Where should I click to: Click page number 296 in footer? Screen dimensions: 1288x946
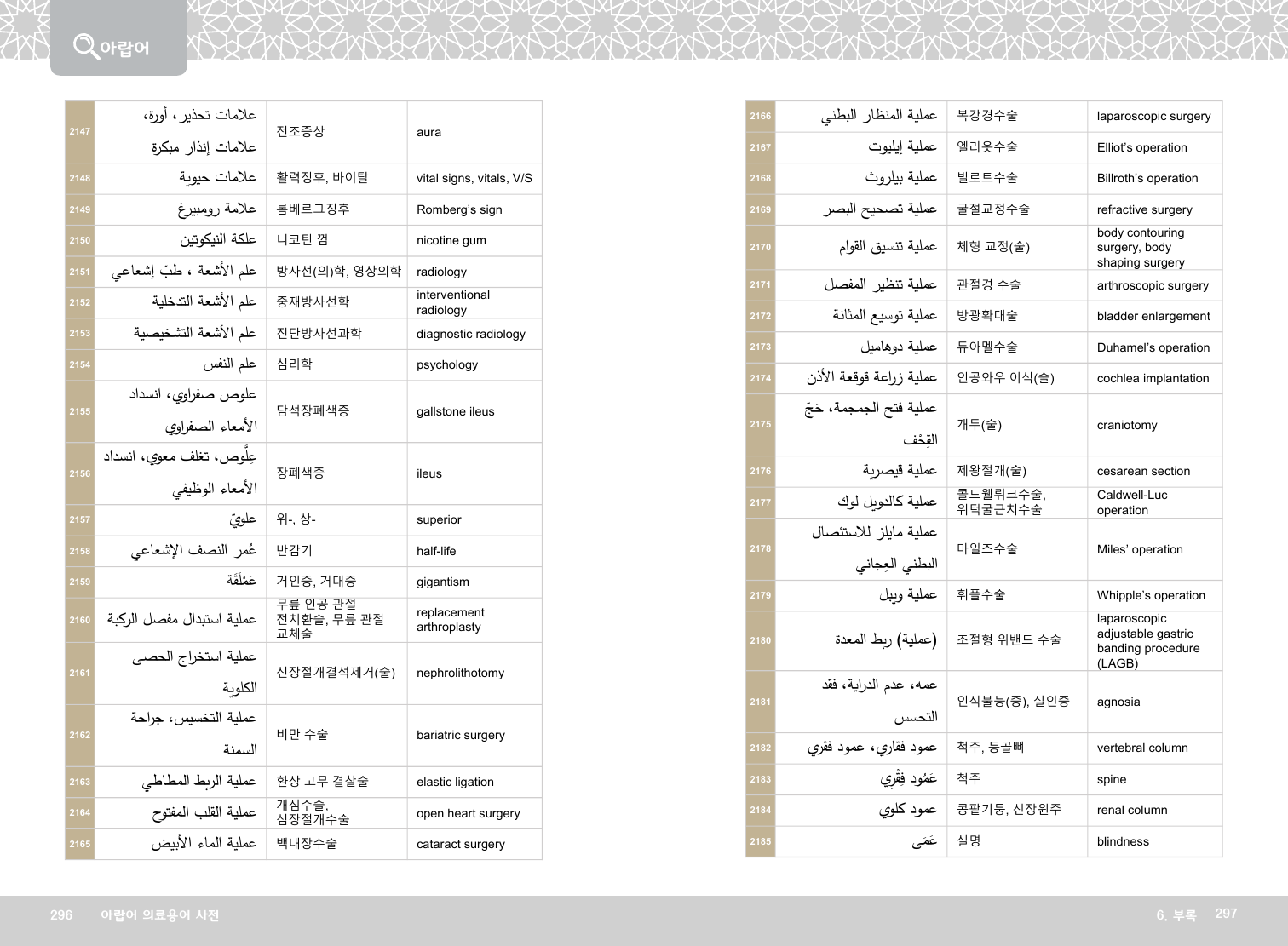(61, 914)
